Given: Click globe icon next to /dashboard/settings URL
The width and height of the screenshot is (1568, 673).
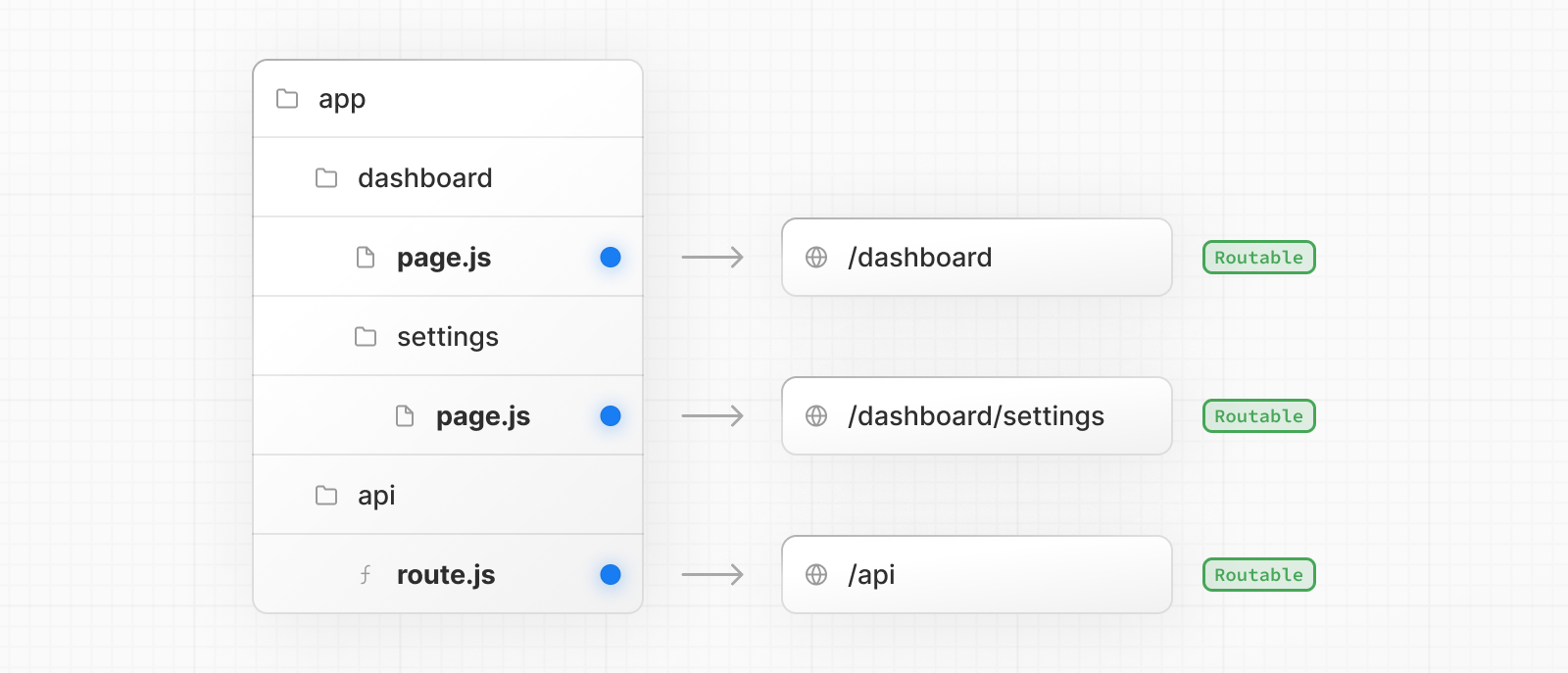Looking at the screenshot, I should tap(816, 416).
